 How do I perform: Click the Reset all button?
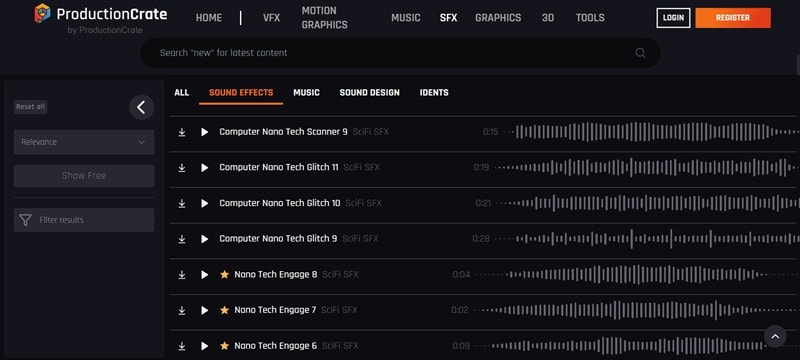[31, 107]
